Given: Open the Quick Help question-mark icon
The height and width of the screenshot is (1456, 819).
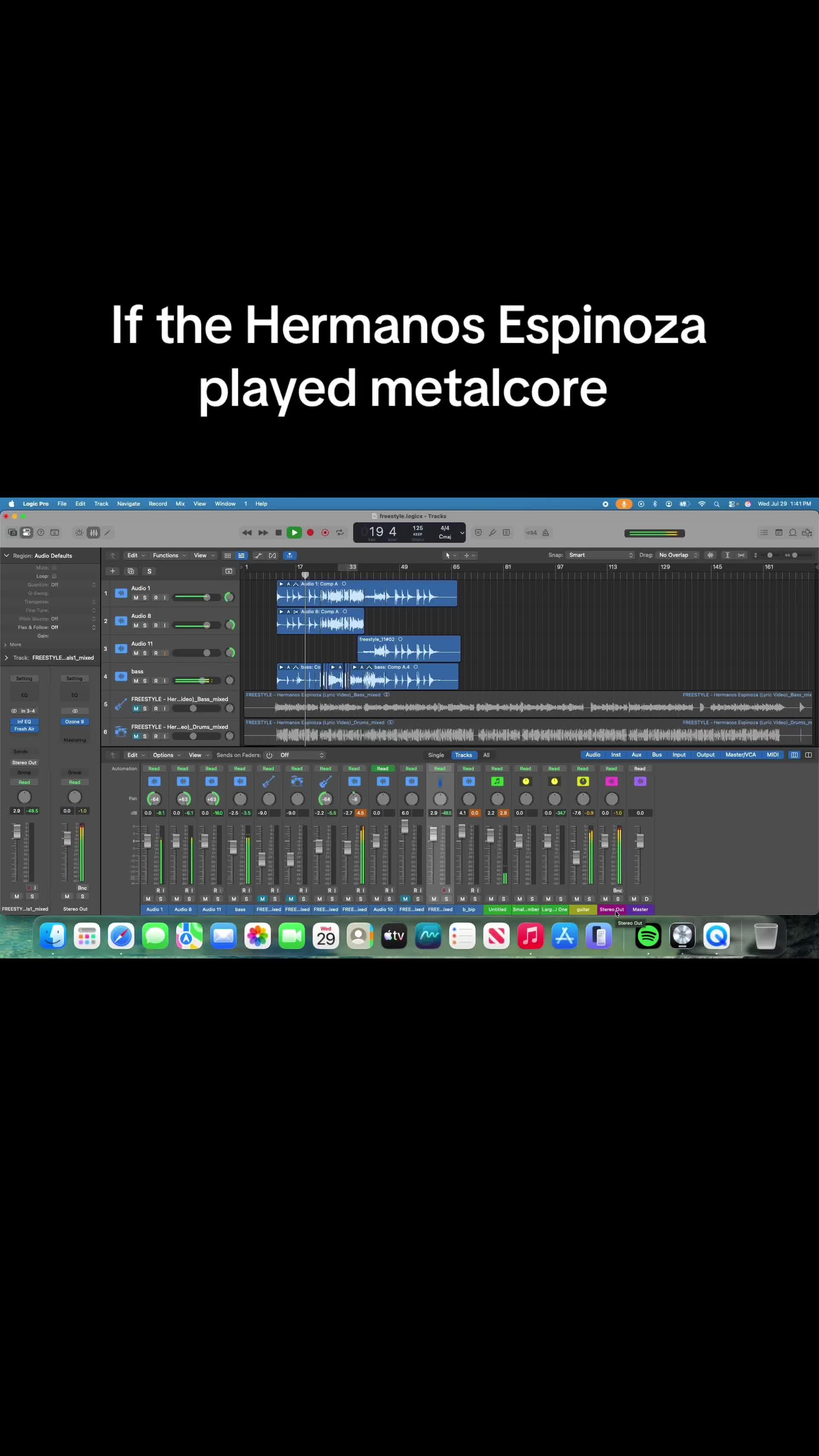Looking at the screenshot, I should pyautogui.click(x=41, y=533).
